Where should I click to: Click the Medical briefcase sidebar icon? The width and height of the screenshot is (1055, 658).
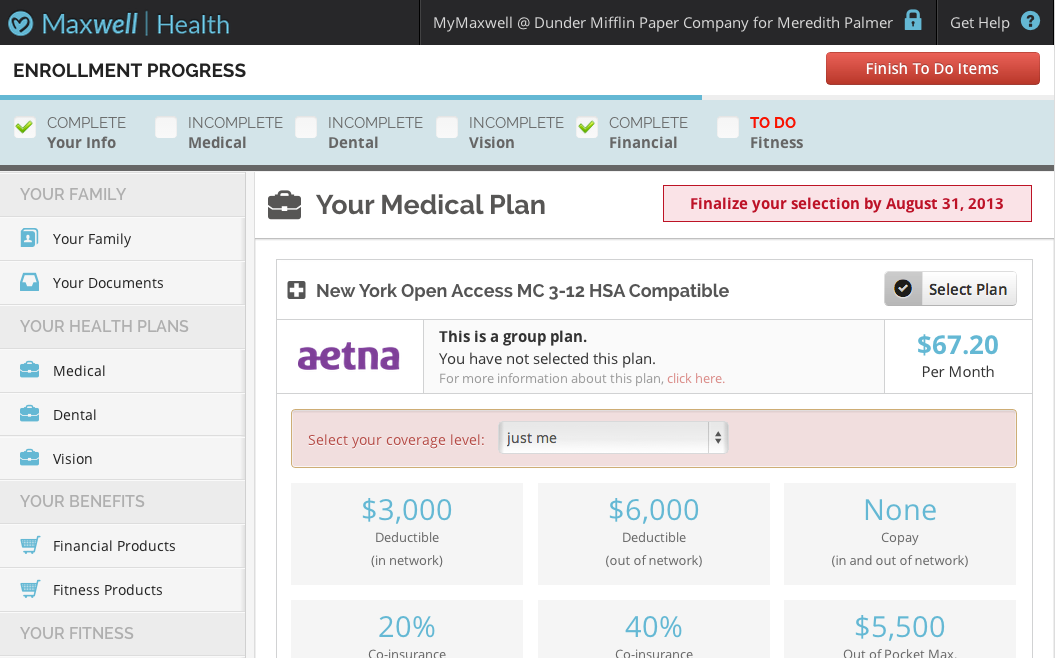click(30, 371)
